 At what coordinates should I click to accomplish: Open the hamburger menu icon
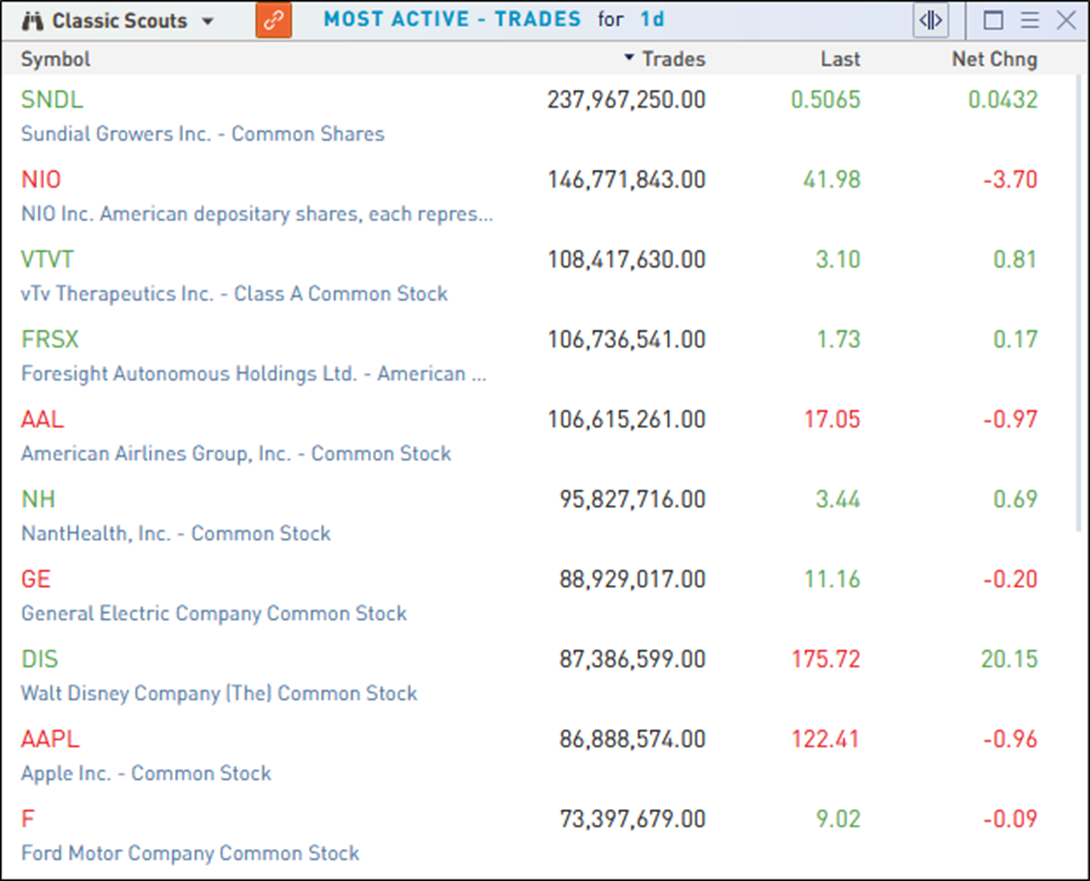pyautogui.click(x=1029, y=20)
